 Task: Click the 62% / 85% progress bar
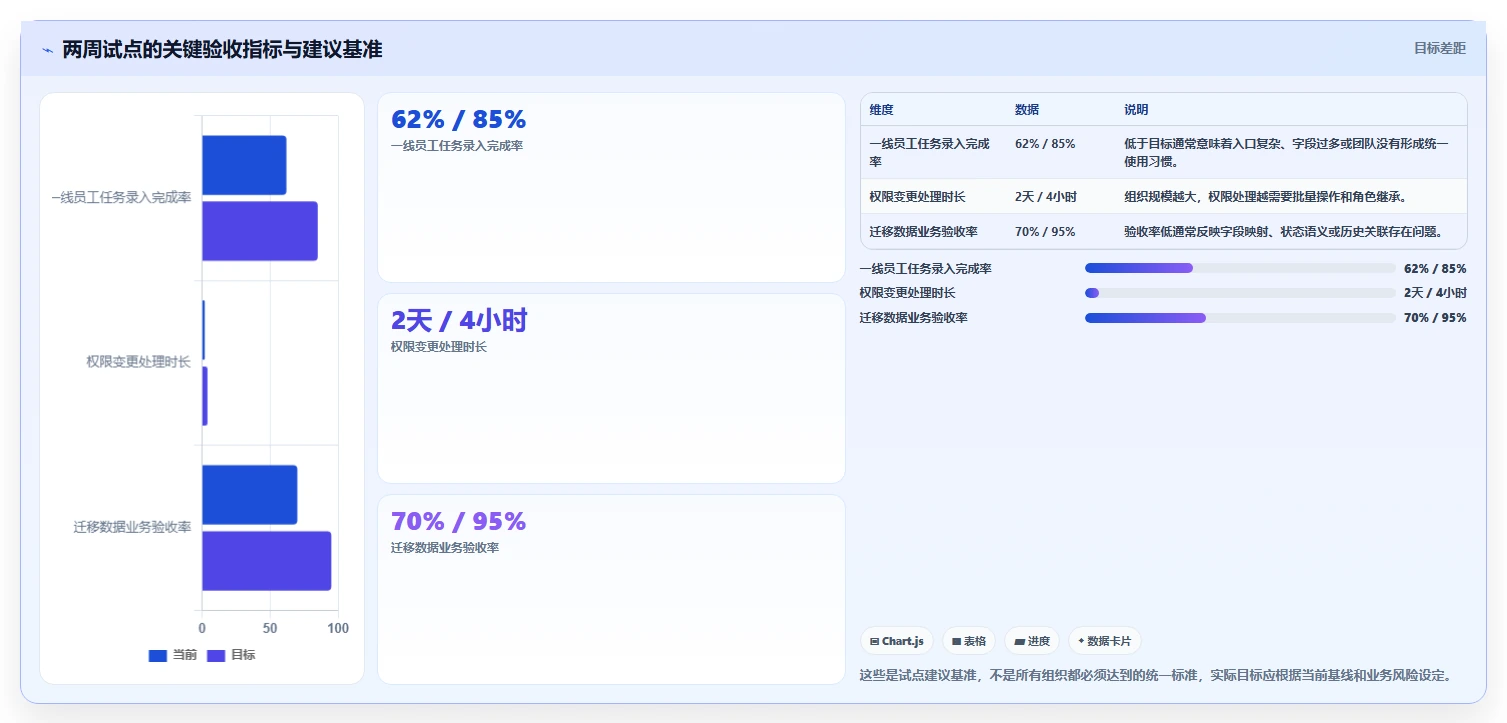pyautogui.click(x=1240, y=268)
